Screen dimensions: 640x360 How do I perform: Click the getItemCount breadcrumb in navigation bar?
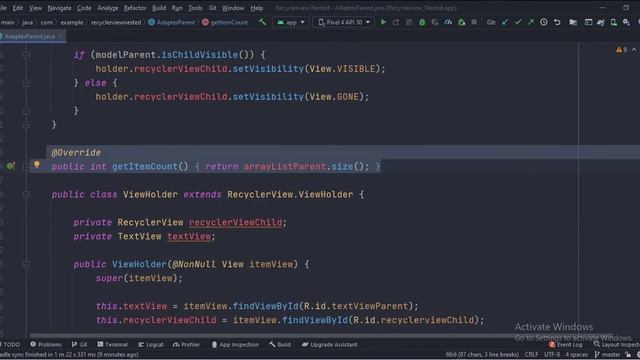(225, 22)
